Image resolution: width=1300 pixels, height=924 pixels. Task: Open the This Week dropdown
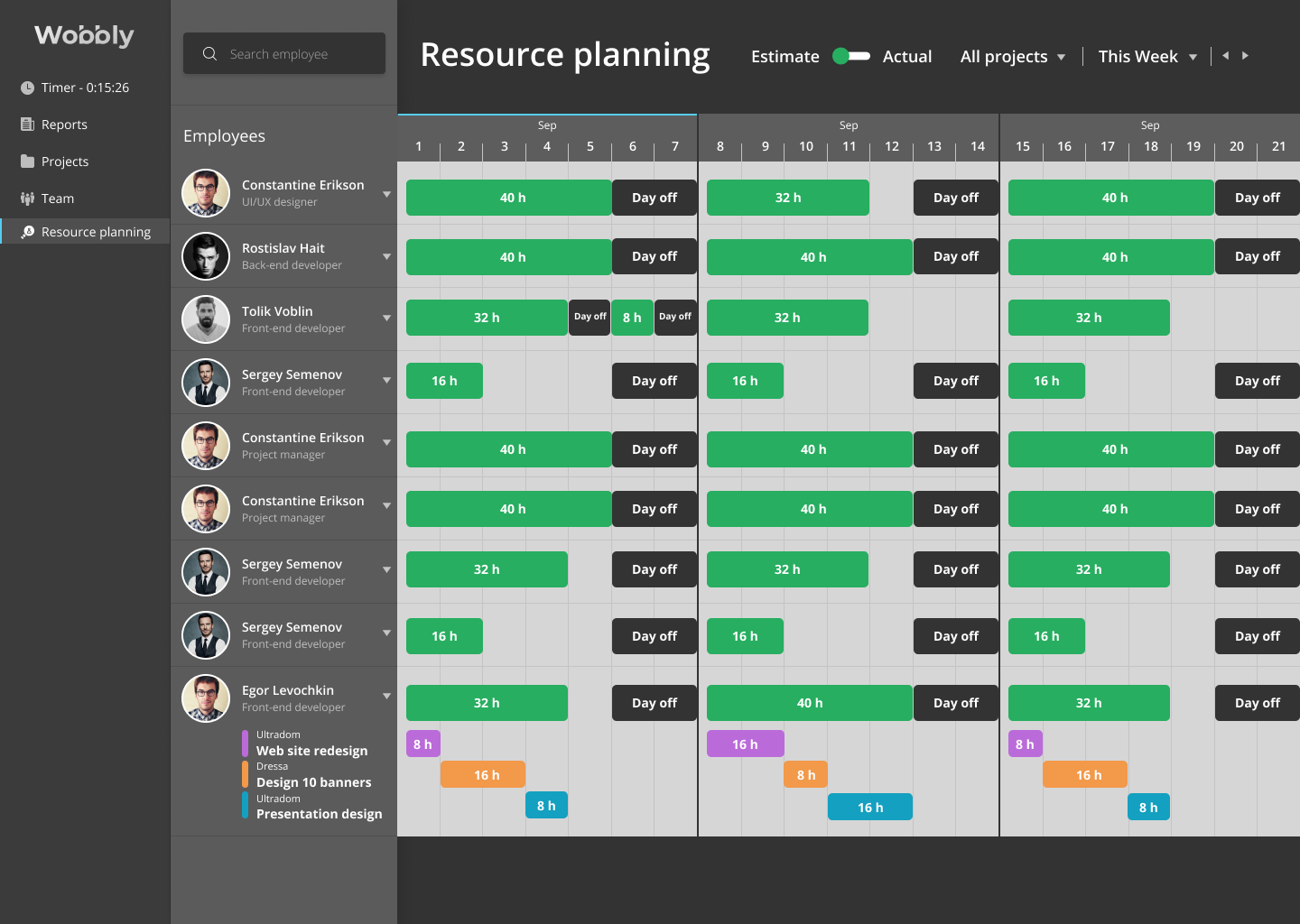click(x=1147, y=56)
